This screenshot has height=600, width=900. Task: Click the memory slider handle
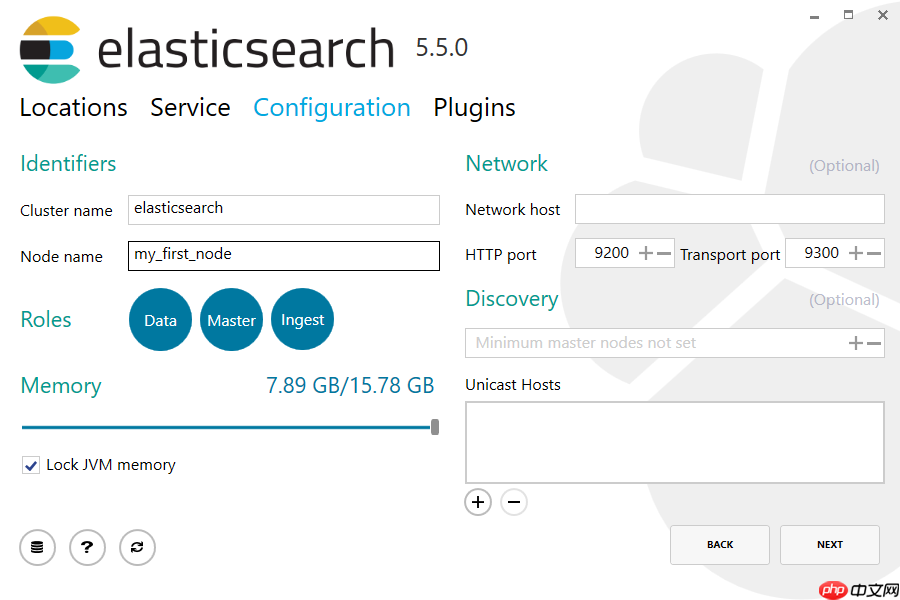pos(435,427)
